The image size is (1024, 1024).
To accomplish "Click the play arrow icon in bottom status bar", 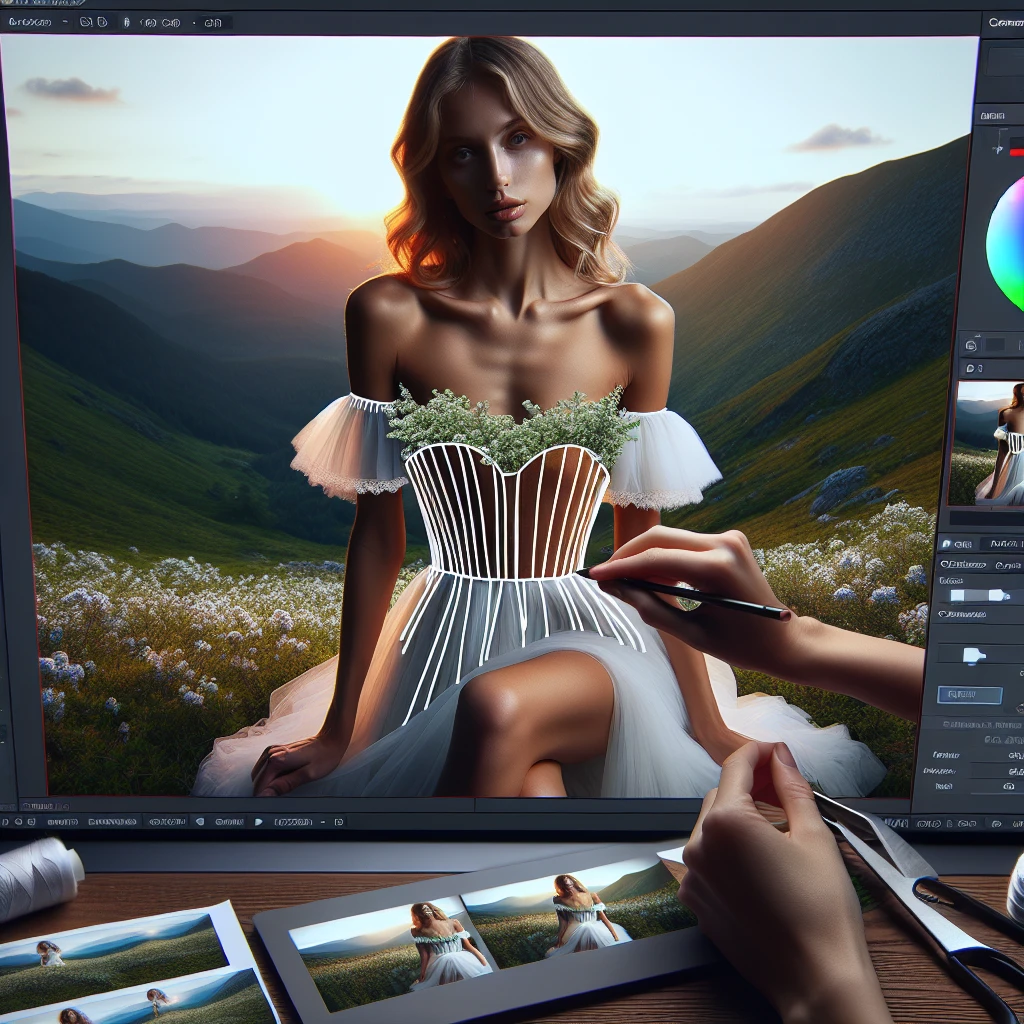I will click(259, 822).
